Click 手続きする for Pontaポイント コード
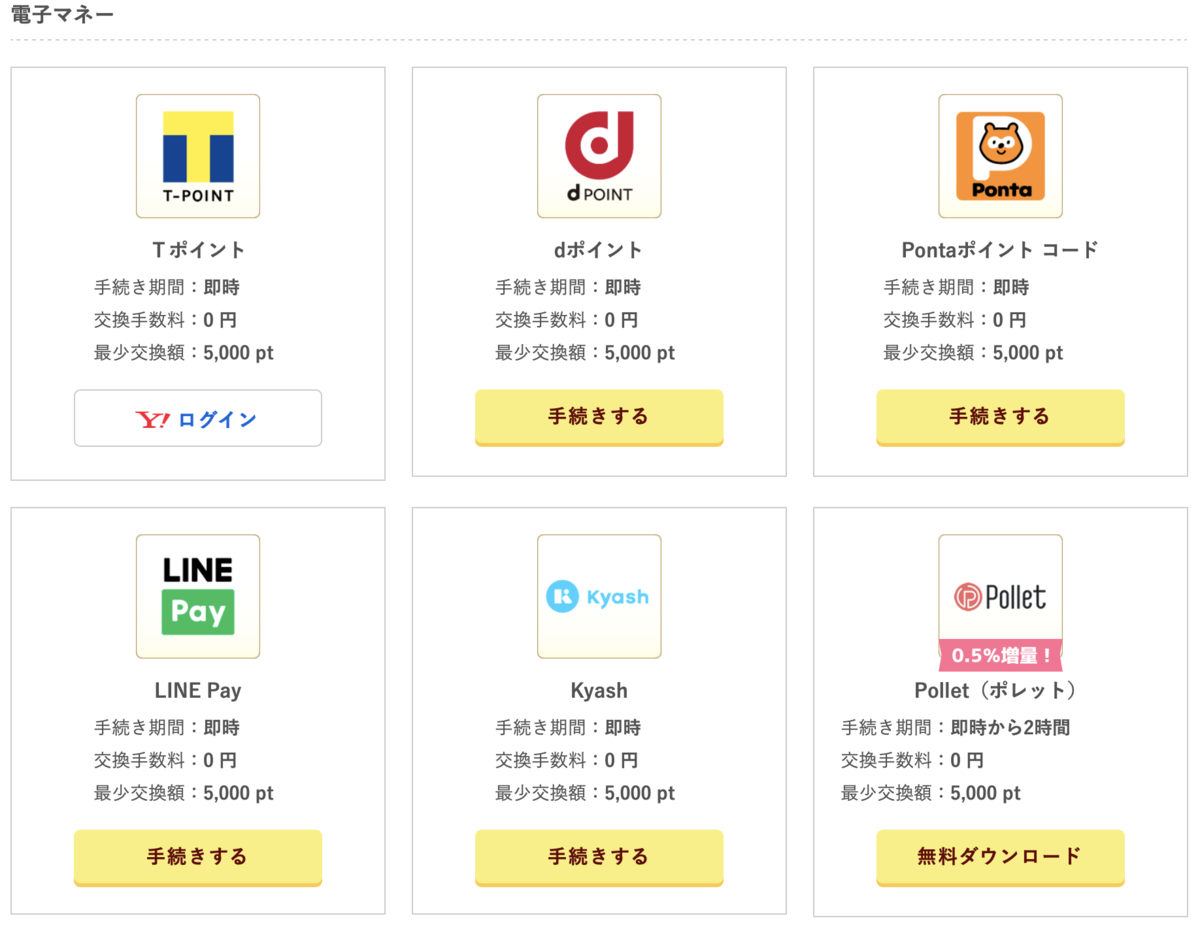Screen dimensions: 1200x929 pyautogui.click(x=1000, y=418)
